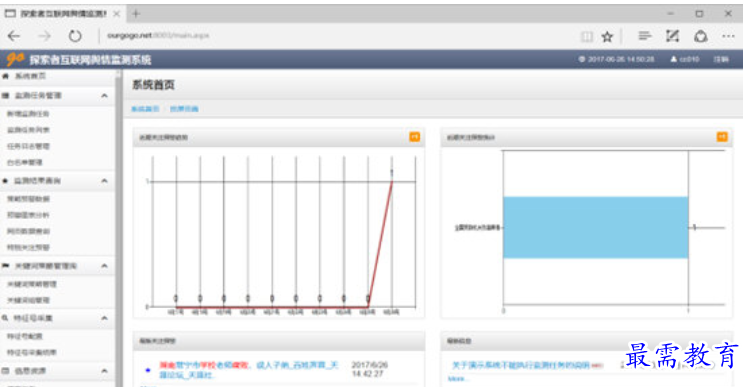Click the second breadcrumb link next to 系统首页
The height and width of the screenshot is (387, 747).
click(184, 109)
